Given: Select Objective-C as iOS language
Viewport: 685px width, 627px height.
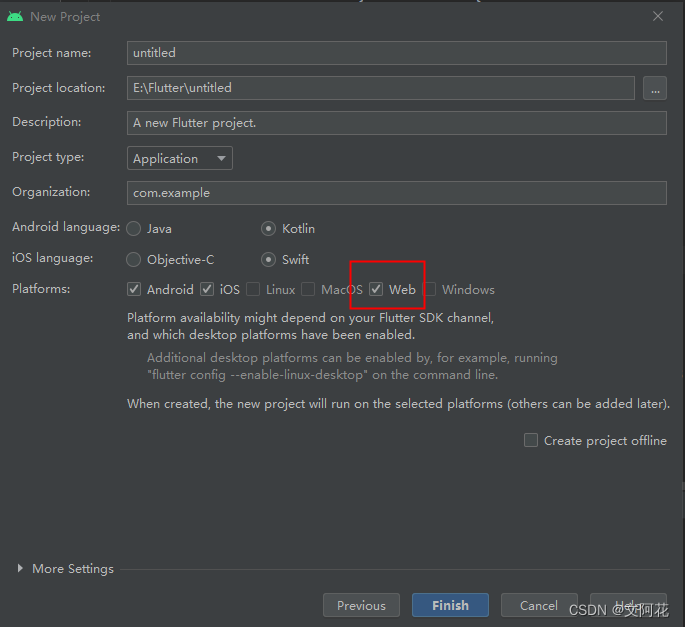Looking at the screenshot, I should pos(134,260).
